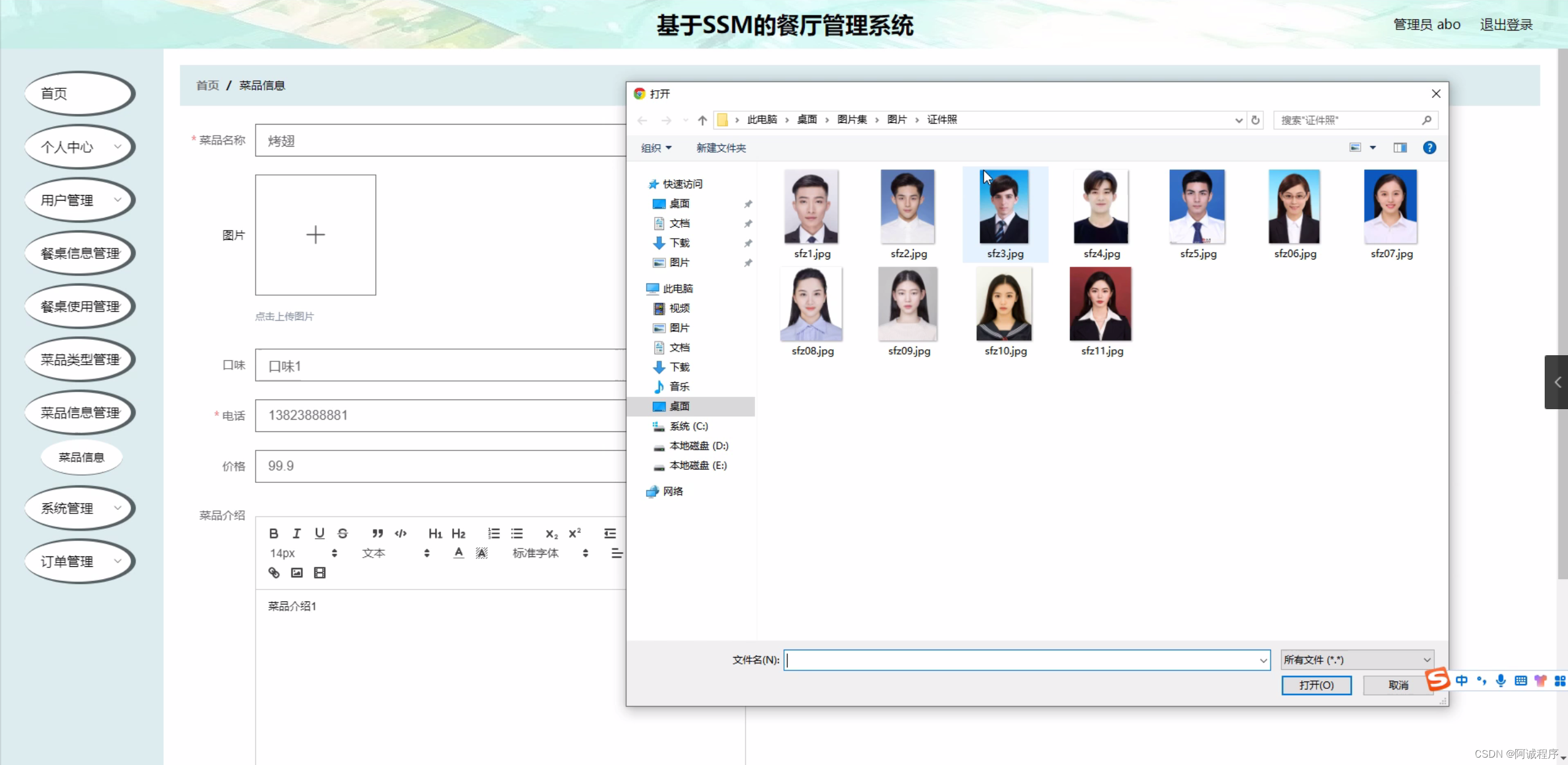Click the 点击上传图片 upload link
Screen dimensions: 1568x765
pos(284,316)
